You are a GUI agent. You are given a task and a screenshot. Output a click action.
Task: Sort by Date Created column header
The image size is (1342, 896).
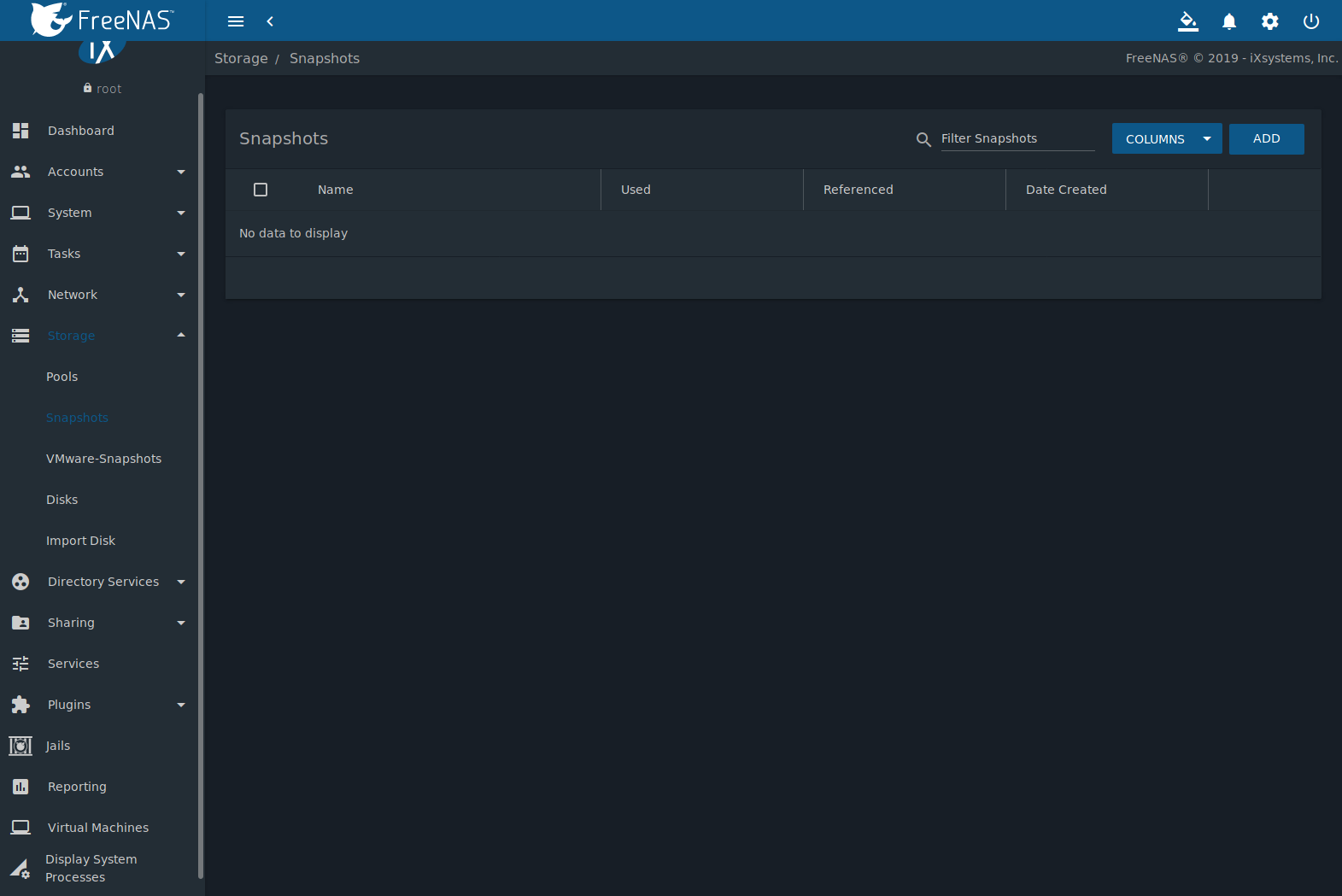point(1066,190)
